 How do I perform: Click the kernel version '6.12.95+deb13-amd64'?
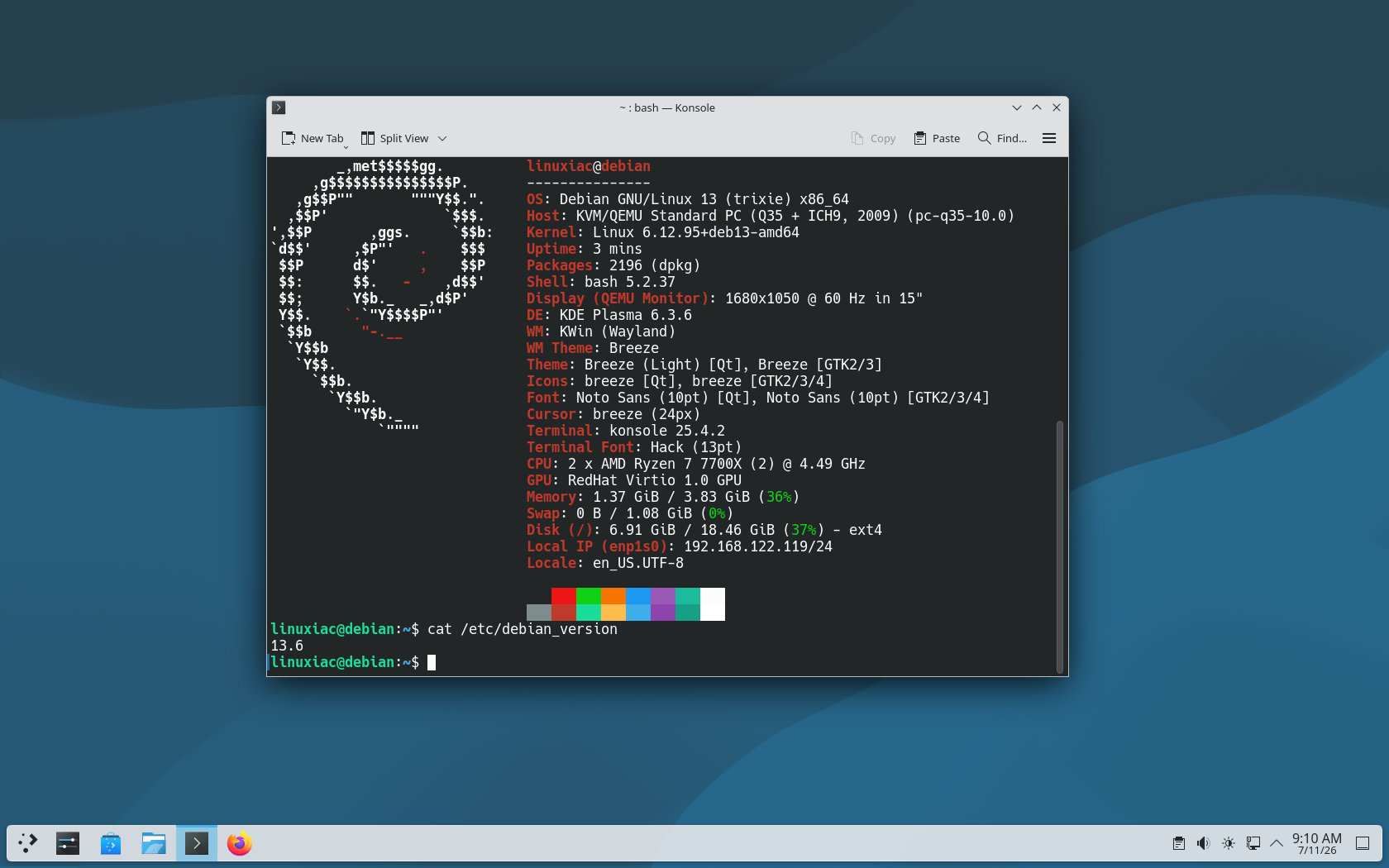[721, 232]
